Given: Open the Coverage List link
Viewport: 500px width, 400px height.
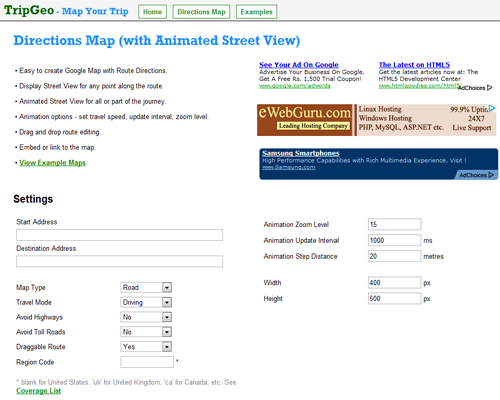Looking at the screenshot, I should click(39, 391).
